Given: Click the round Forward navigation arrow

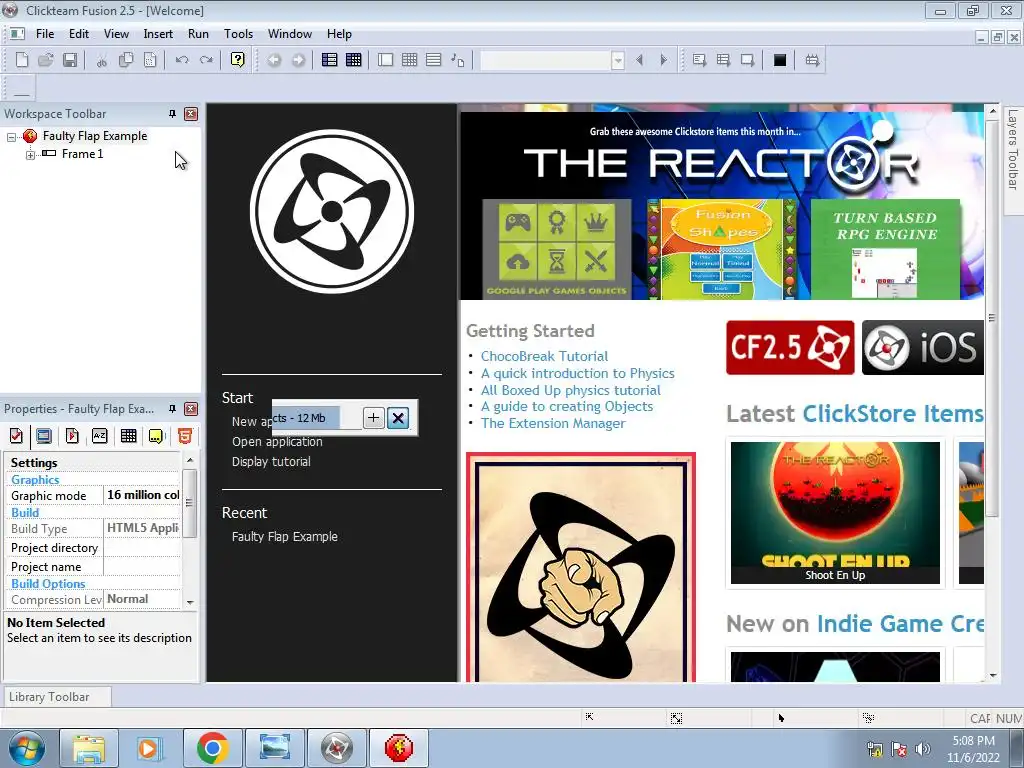Looking at the screenshot, I should coord(298,60).
